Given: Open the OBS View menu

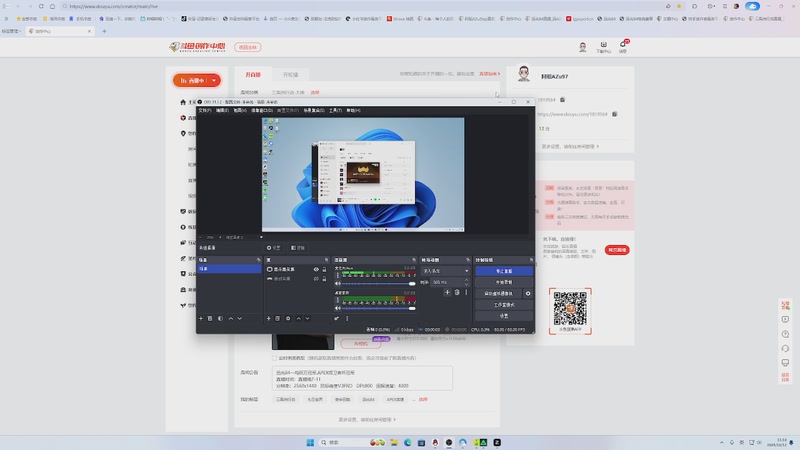Looking at the screenshot, I should pos(240,110).
